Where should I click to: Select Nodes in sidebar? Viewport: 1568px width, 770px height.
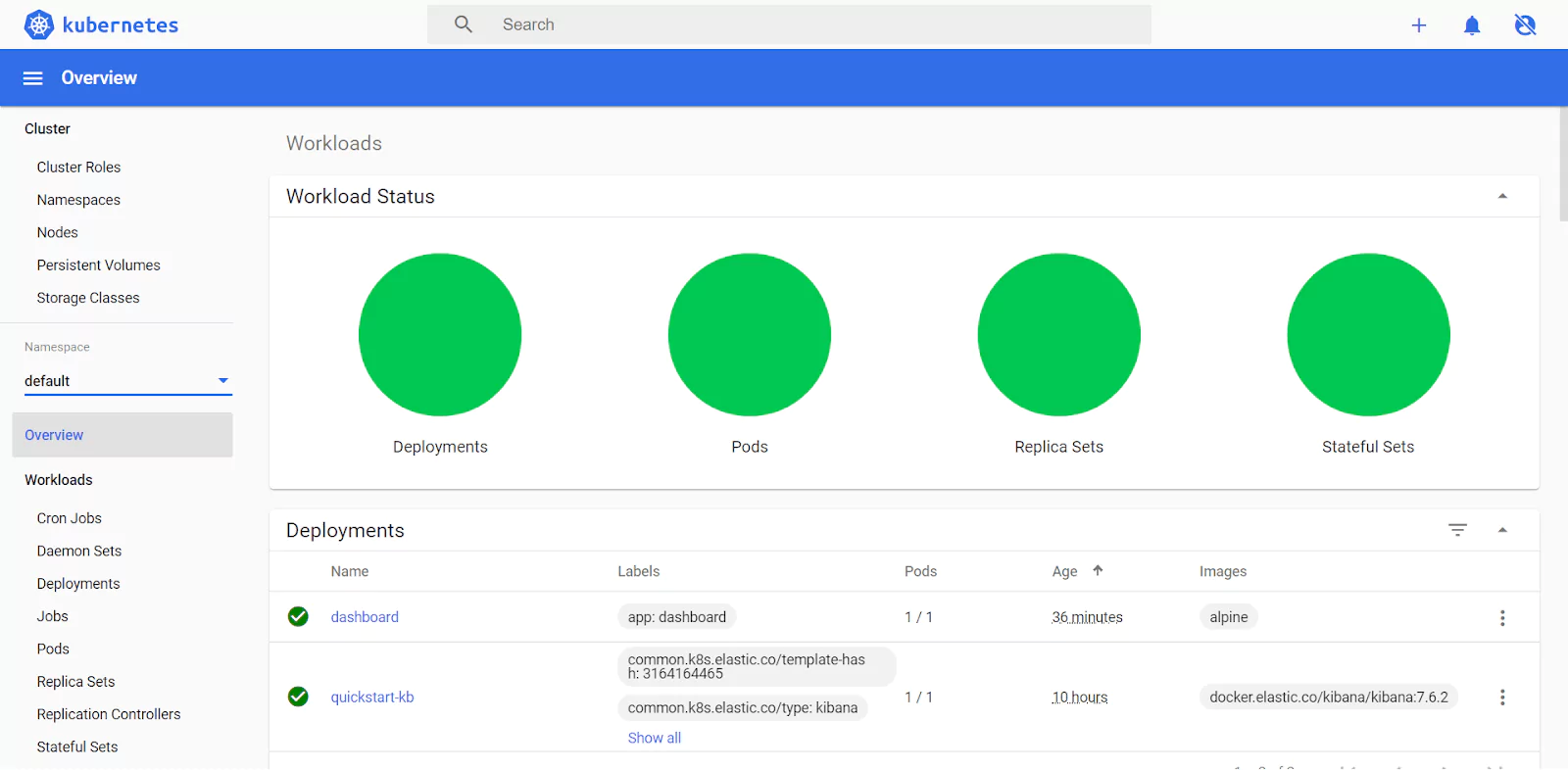click(x=58, y=232)
